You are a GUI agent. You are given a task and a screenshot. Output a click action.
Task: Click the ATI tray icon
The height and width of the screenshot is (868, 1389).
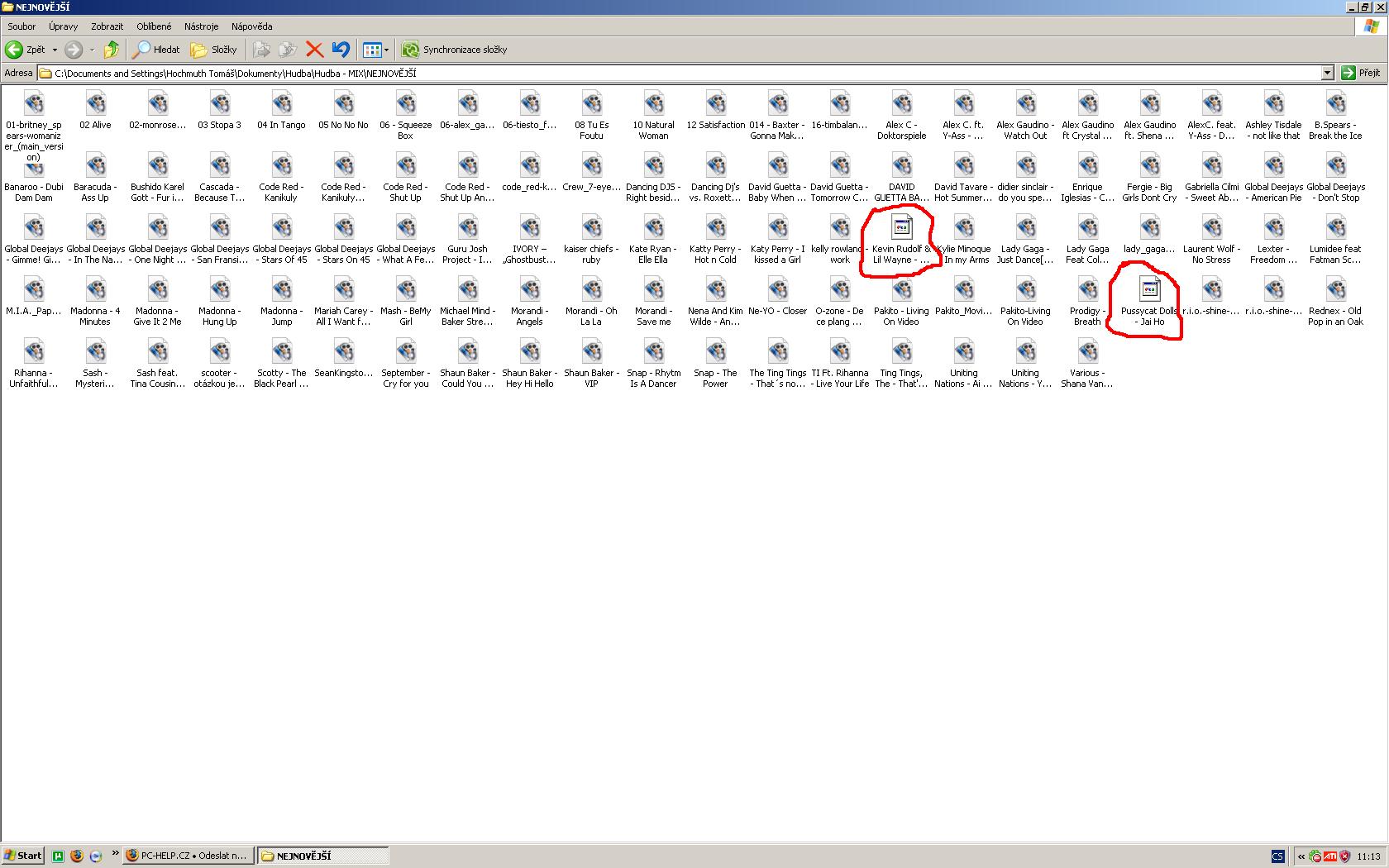(1330, 856)
